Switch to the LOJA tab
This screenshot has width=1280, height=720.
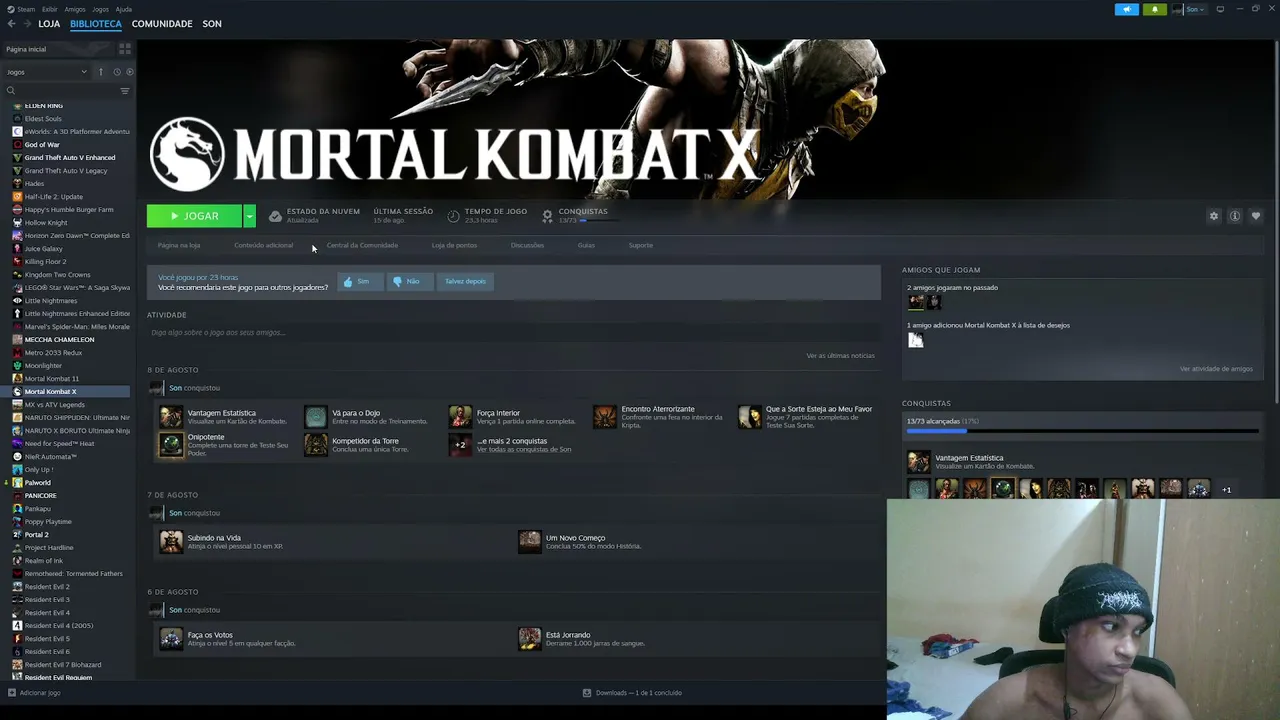coord(49,24)
